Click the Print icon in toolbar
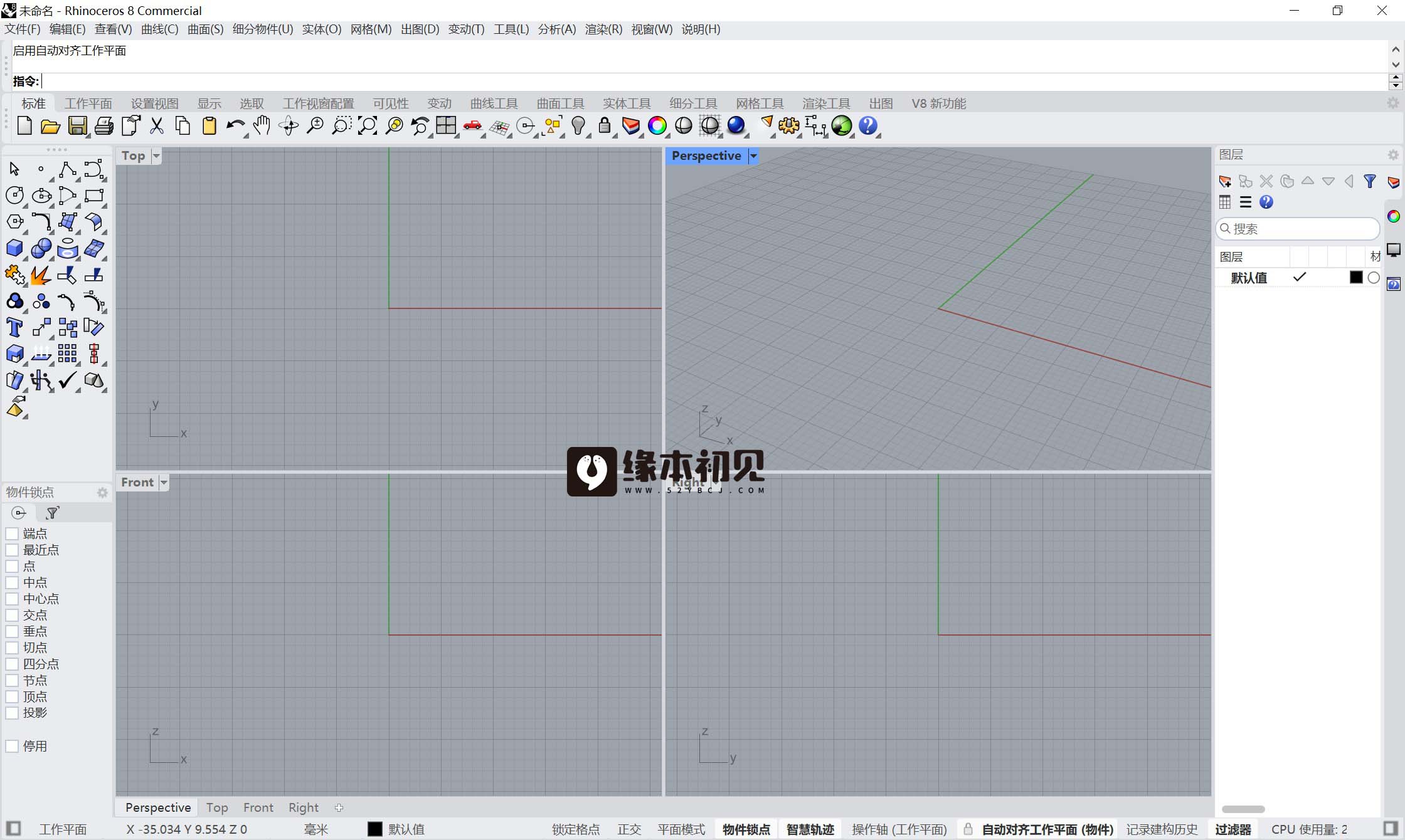The width and height of the screenshot is (1405, 840). pos(104,127)
